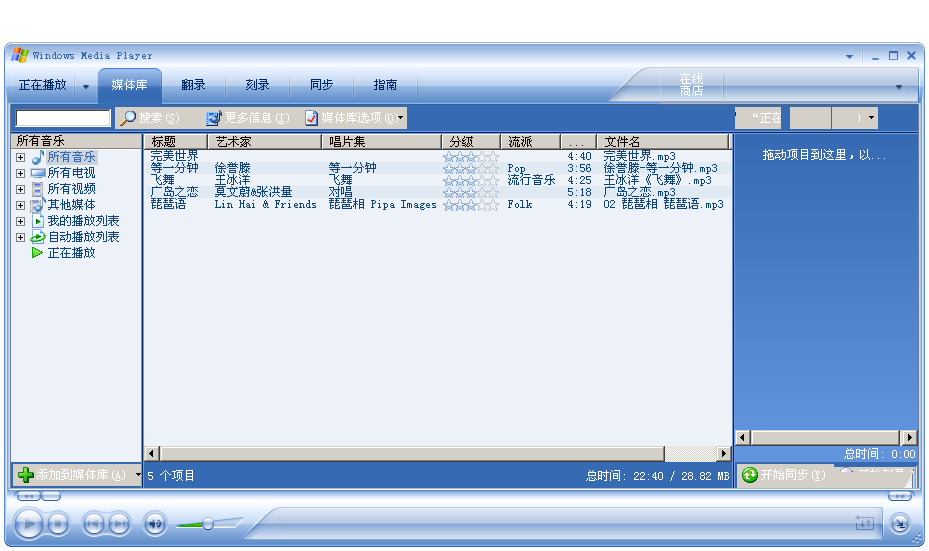Screen dimensions: 929x551
Task: Click artist Lin Hai & Friends
Action: click(265, 204)
